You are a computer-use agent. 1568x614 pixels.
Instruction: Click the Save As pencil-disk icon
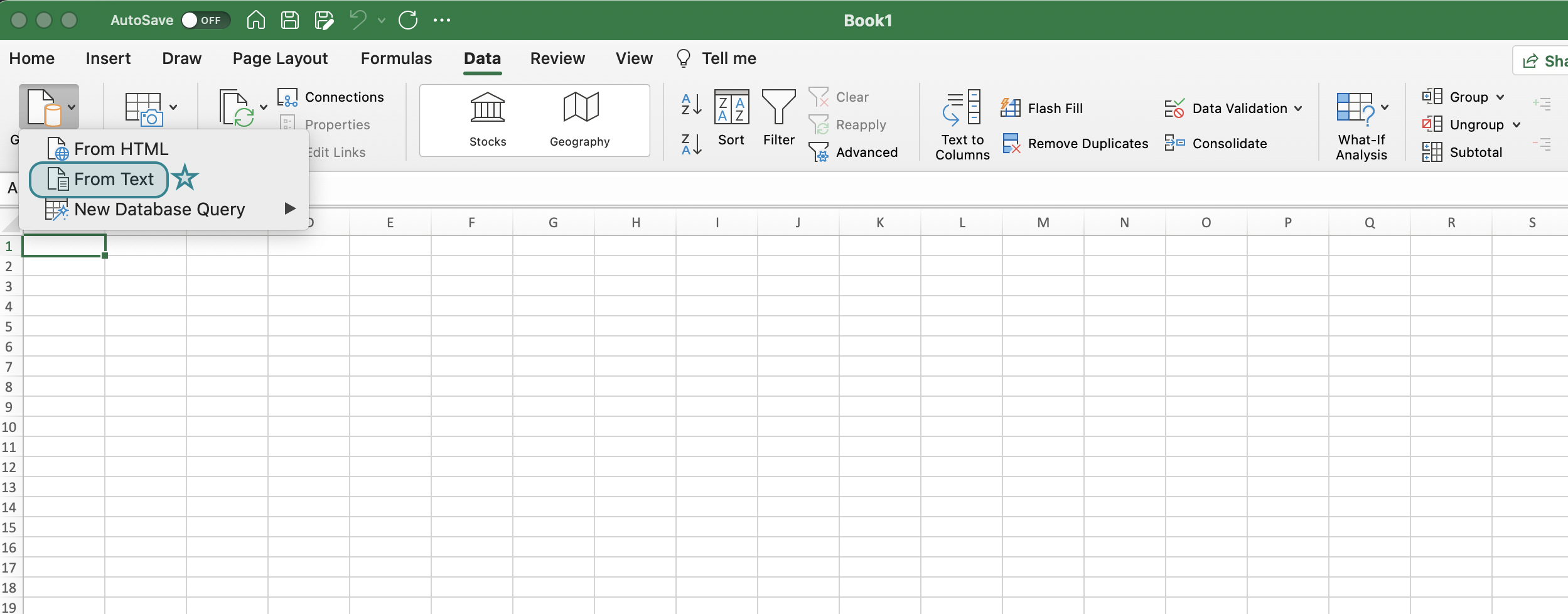(x=324, y=20)
